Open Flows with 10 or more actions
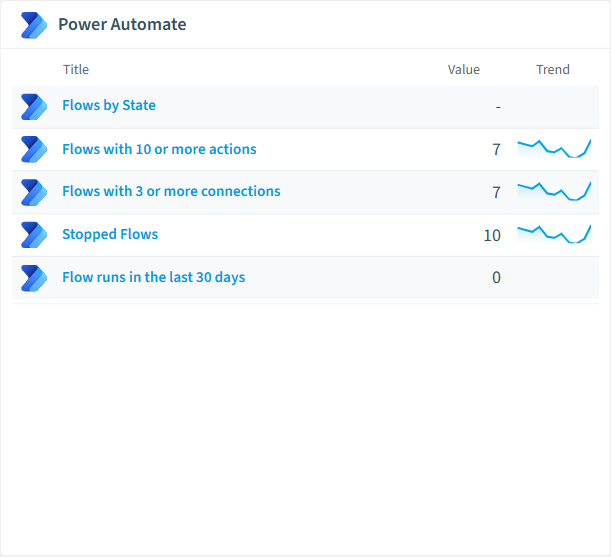 pos(159,149)
